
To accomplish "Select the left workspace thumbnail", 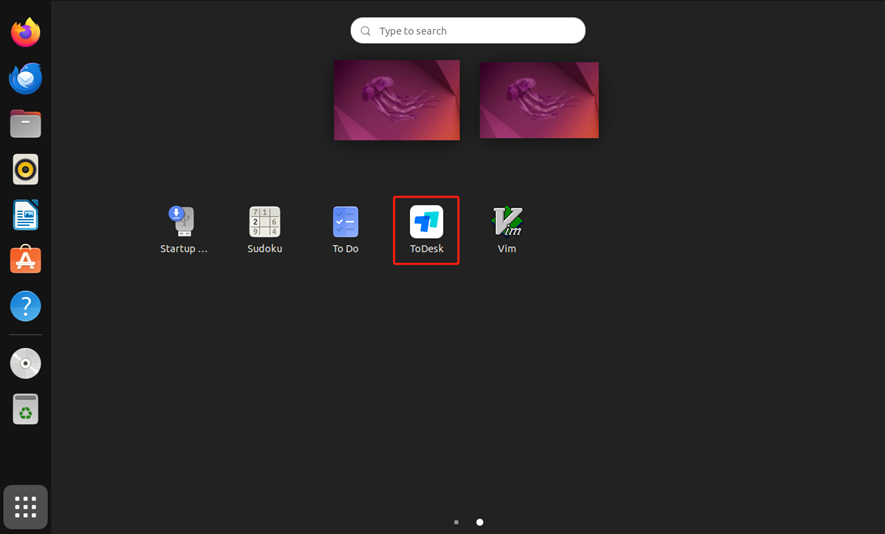I will pyautogui.click(x=397, y=100).
